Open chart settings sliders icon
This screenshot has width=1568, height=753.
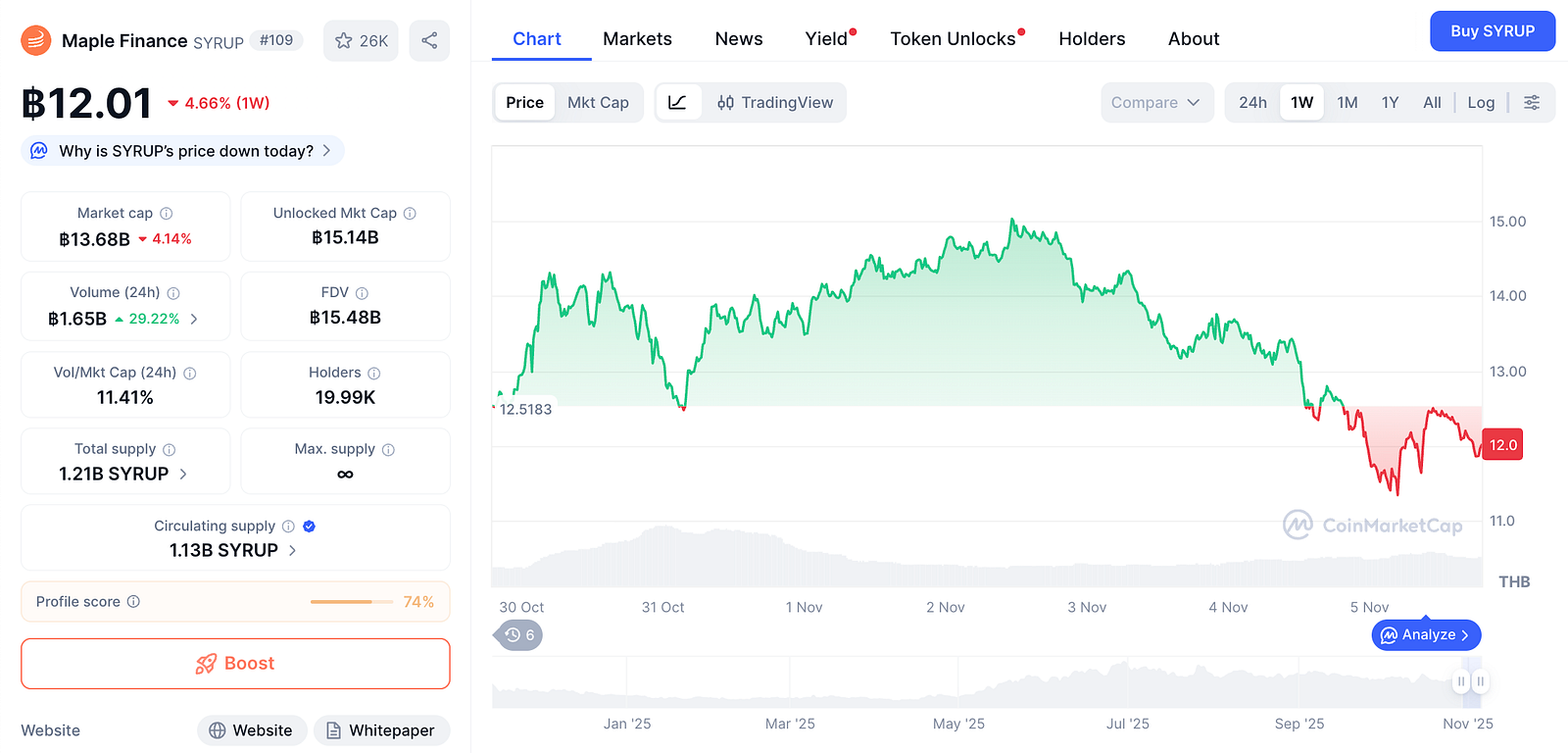coord(1532,102)
